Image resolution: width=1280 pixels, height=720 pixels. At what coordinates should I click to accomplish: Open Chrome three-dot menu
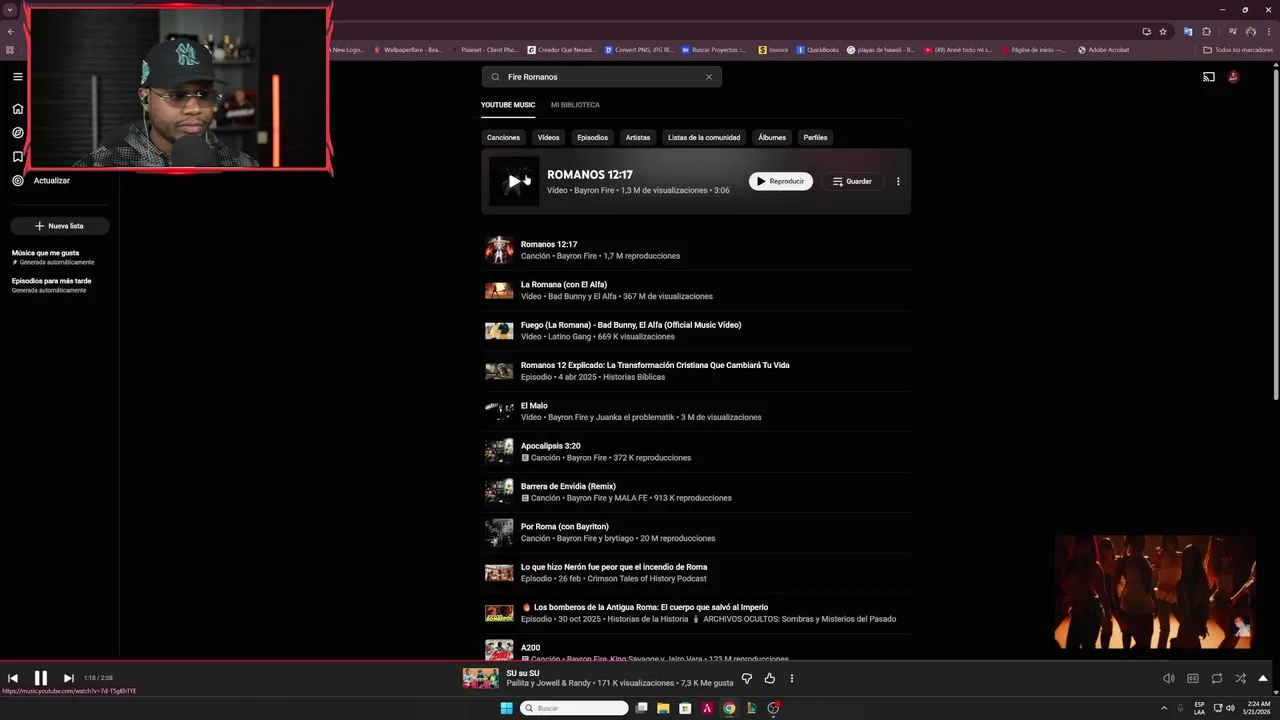point(1269,31)
